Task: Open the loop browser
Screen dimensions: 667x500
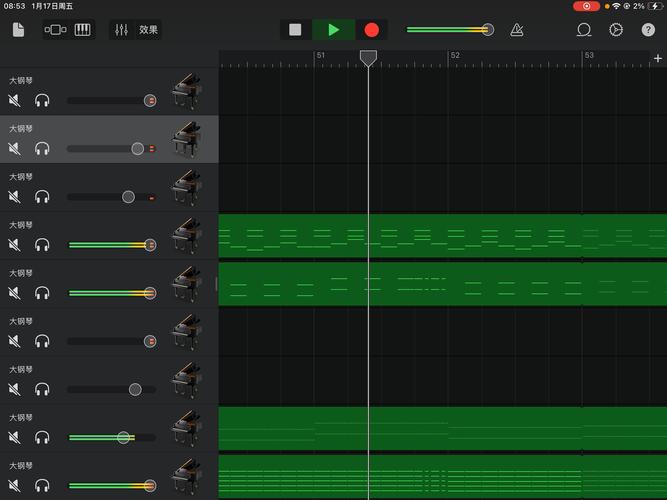Action: pos(584,30)
